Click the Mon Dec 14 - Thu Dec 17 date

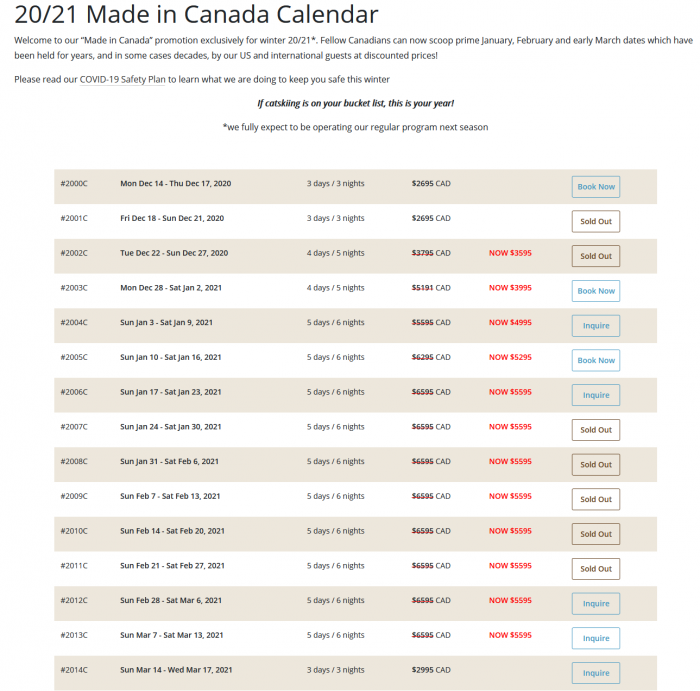[x=175, y=183]
